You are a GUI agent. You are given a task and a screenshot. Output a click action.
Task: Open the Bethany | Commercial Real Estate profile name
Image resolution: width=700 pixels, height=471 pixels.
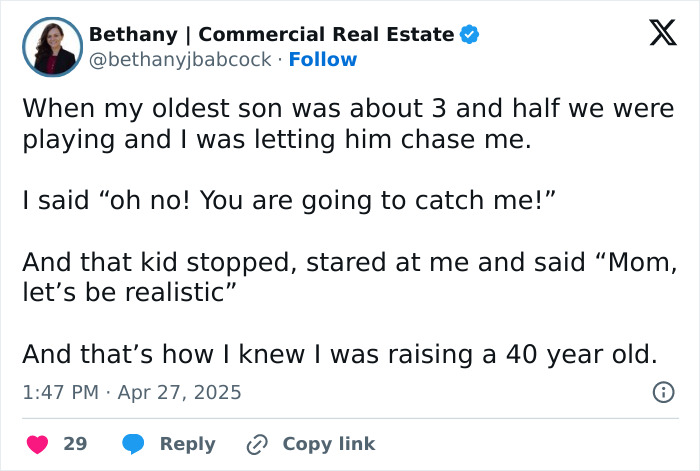coord(271,34)
